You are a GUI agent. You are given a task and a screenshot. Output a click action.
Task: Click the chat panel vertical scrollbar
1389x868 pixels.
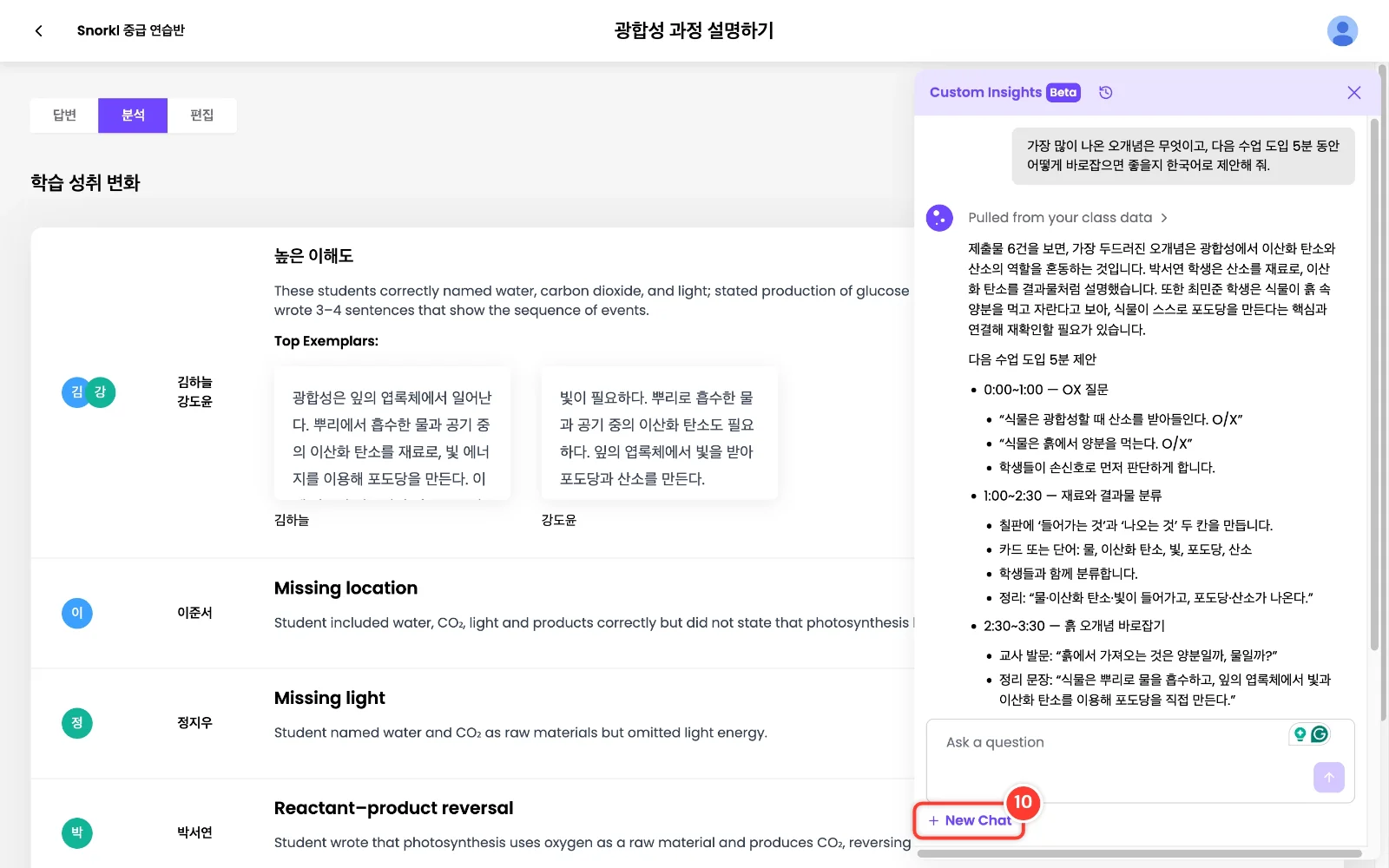pyautogui.click(x=1373, y=385)
